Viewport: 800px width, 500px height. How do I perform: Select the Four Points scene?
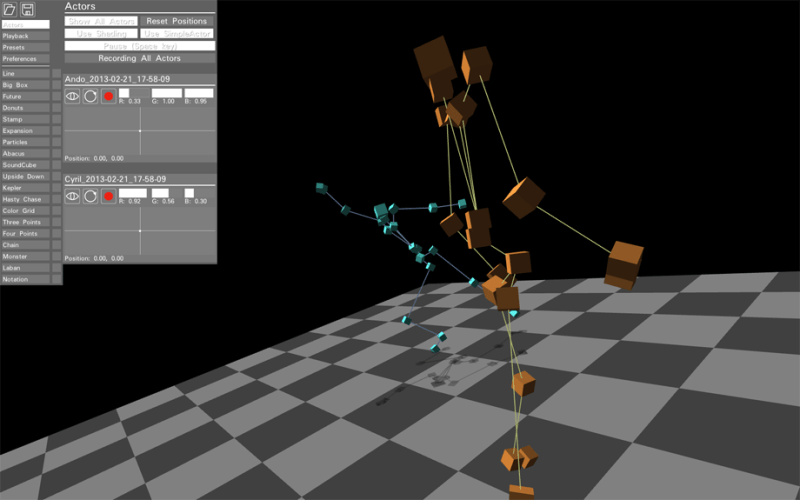click(26, 233)
